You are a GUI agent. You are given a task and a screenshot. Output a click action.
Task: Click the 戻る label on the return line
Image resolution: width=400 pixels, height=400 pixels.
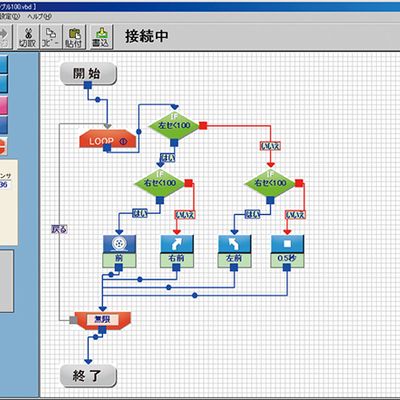click(59, 229)
